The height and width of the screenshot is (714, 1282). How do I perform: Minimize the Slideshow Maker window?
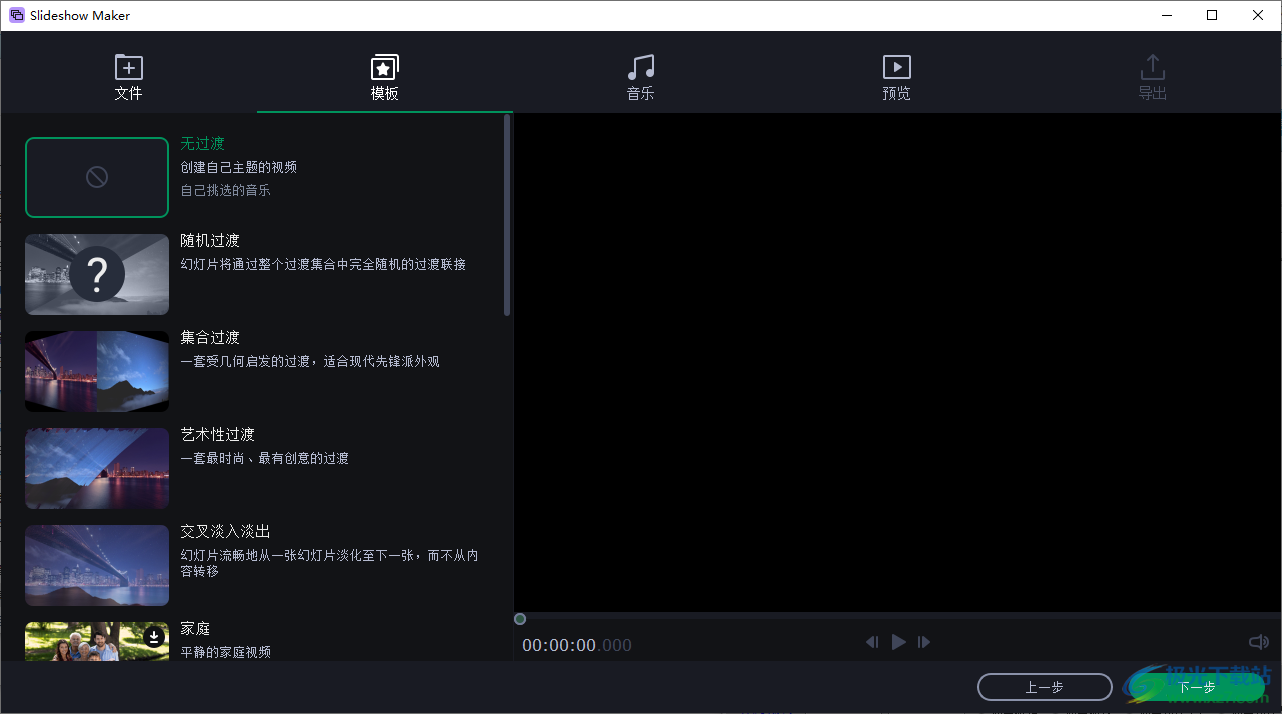point(1166,15)
